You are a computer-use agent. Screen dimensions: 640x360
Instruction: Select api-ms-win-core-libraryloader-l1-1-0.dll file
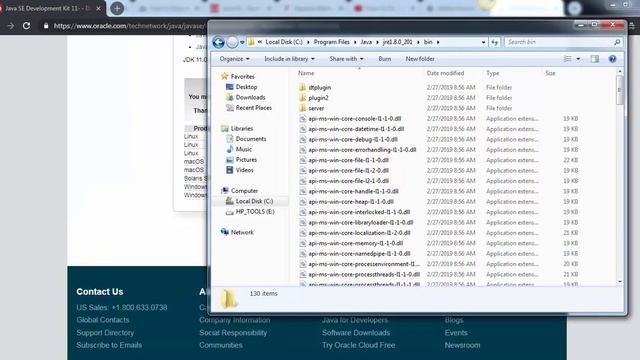click(x=361, y=222)
